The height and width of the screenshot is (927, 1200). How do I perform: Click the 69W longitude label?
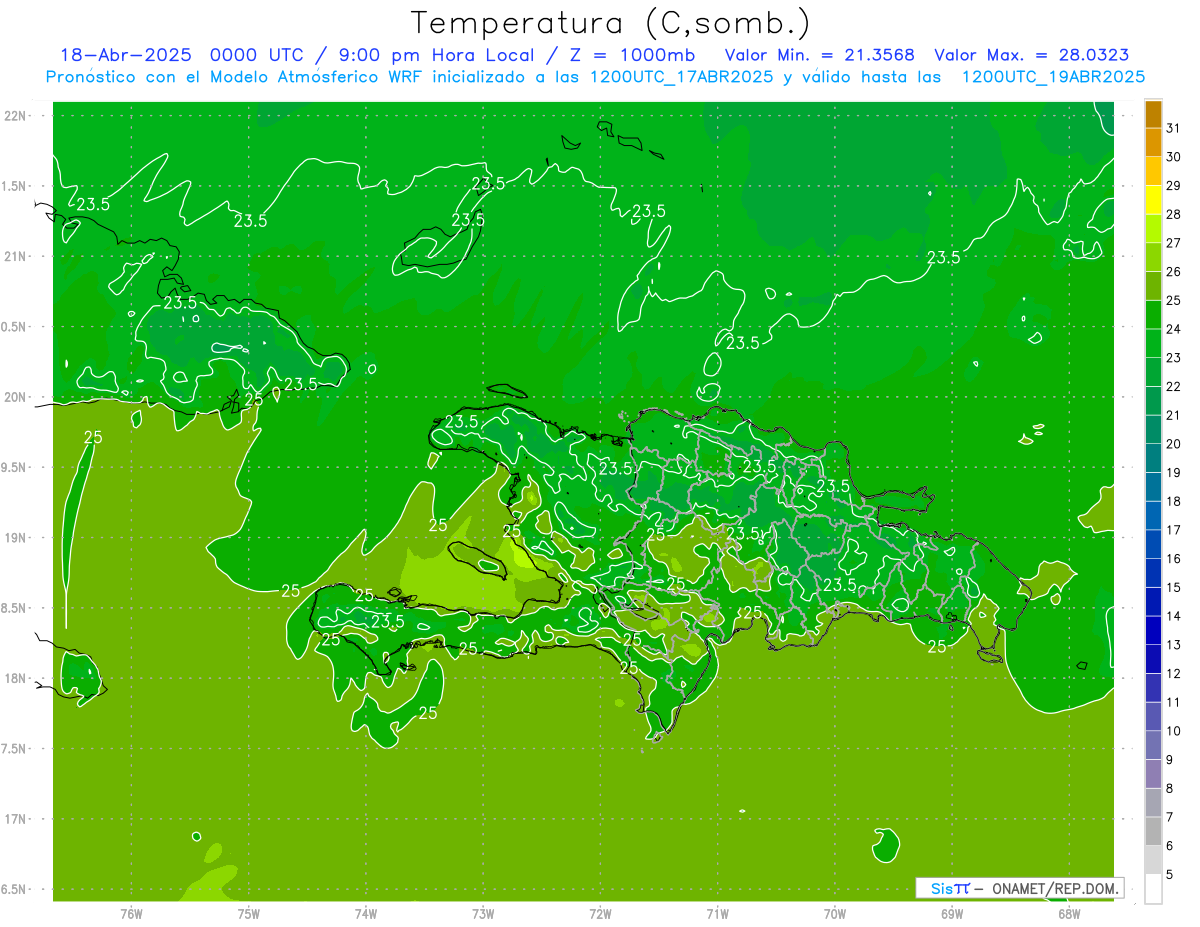coord(951,913)
